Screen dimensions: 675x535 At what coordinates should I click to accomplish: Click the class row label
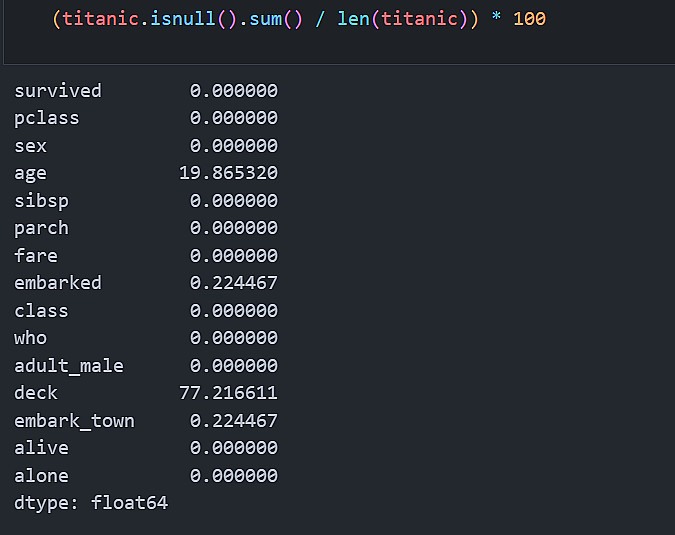42,310
